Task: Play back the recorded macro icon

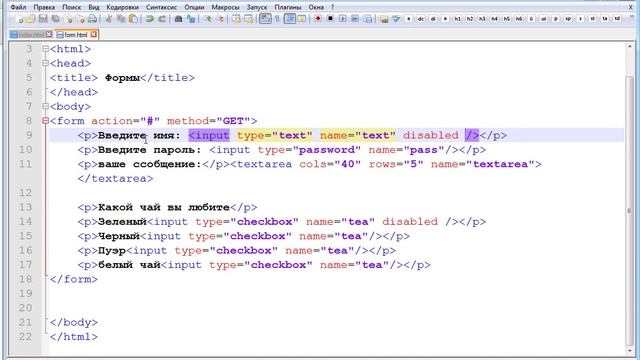Action: (342, 19)
